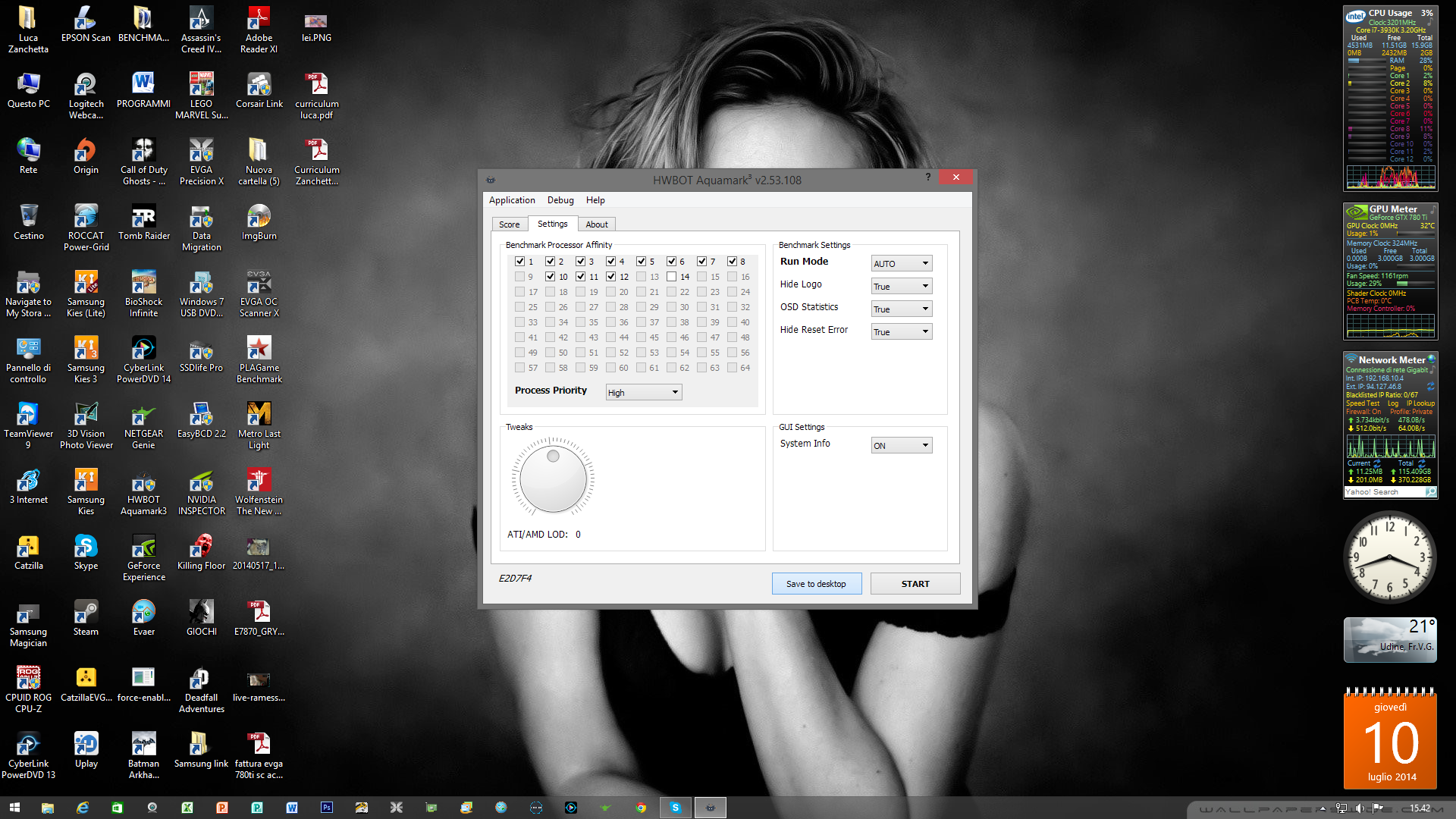
Task: Open Steam desktop shortcut
Action: [86, 619]
